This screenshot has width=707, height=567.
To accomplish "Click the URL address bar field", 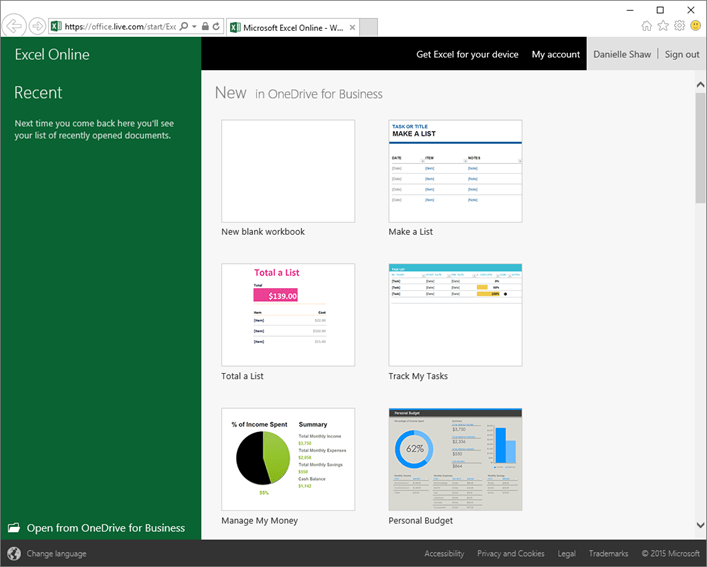I will [120, 27].
